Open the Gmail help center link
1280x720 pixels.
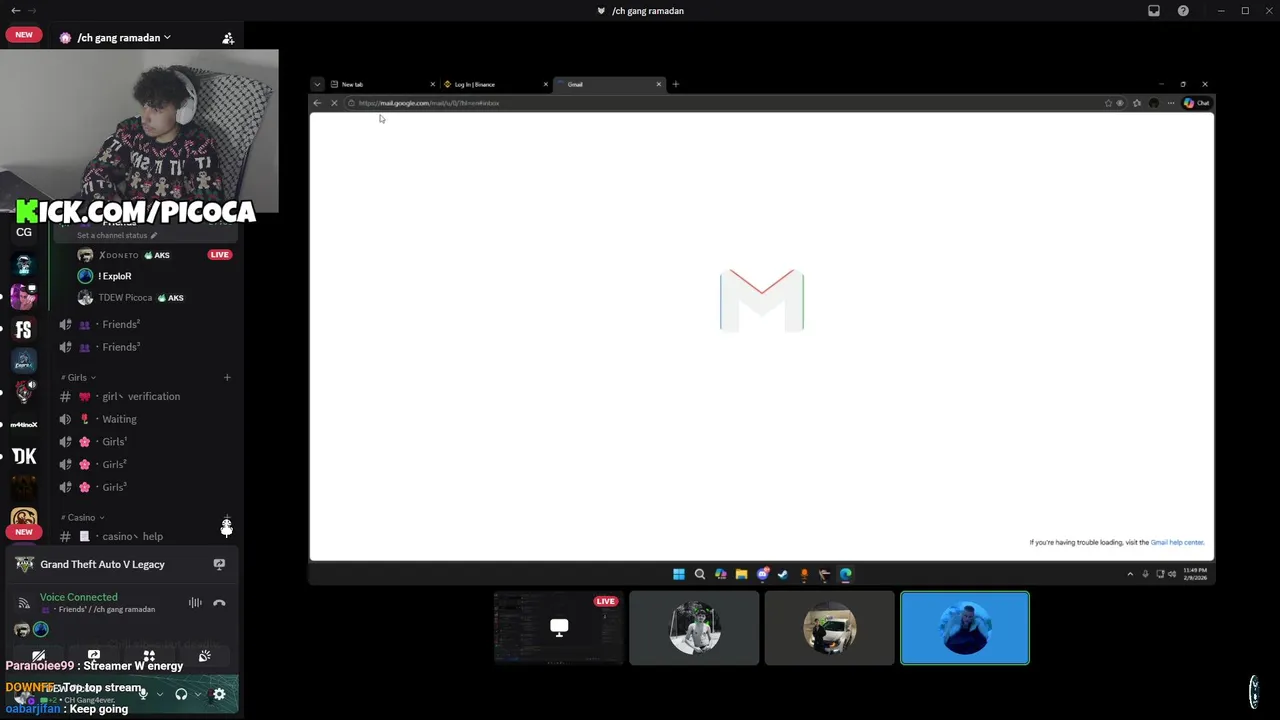(1177, 542)
